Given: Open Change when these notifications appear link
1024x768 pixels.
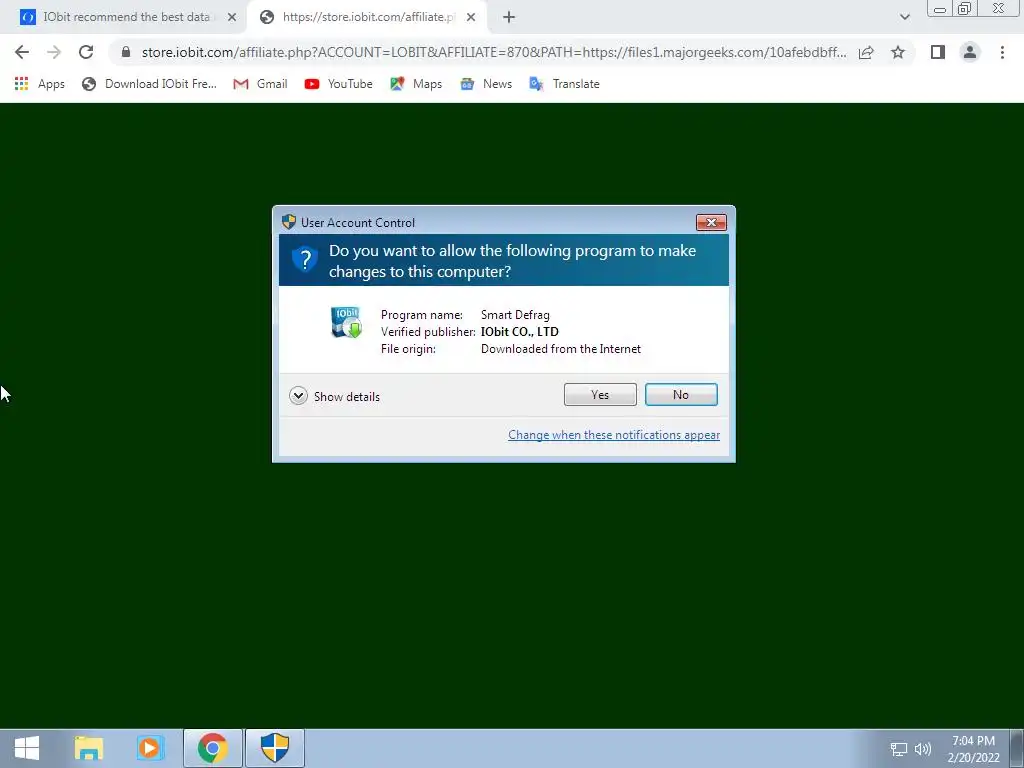Looking at the screenshot, I should coord(614,435).
